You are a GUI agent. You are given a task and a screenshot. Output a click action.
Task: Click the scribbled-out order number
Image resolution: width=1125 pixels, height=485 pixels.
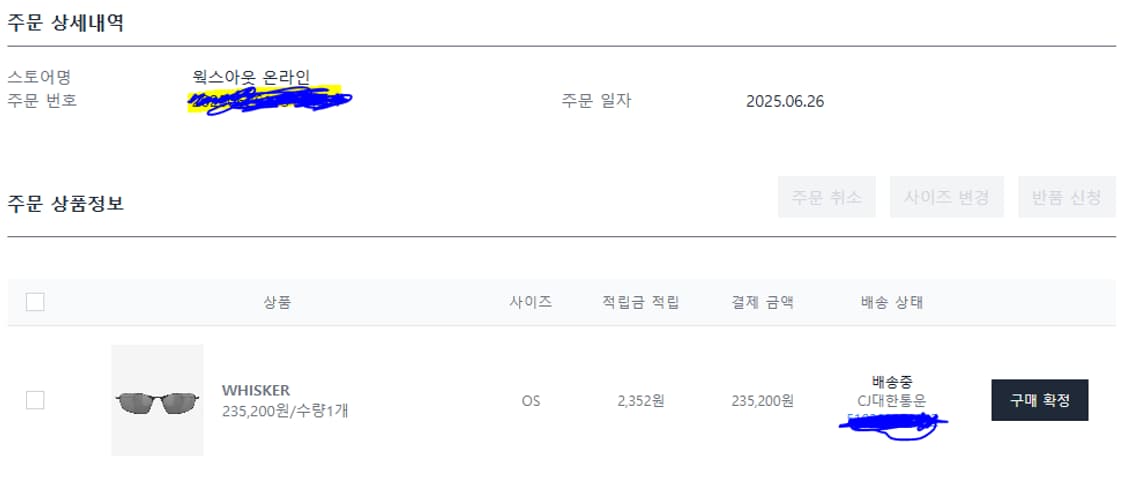tap(270, 100)
